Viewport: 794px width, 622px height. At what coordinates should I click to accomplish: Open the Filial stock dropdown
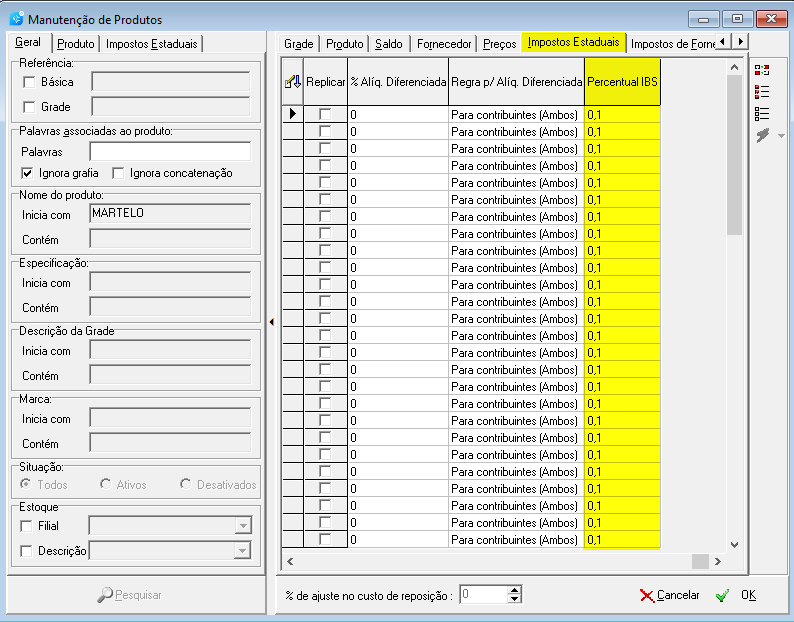click(243, 526)
